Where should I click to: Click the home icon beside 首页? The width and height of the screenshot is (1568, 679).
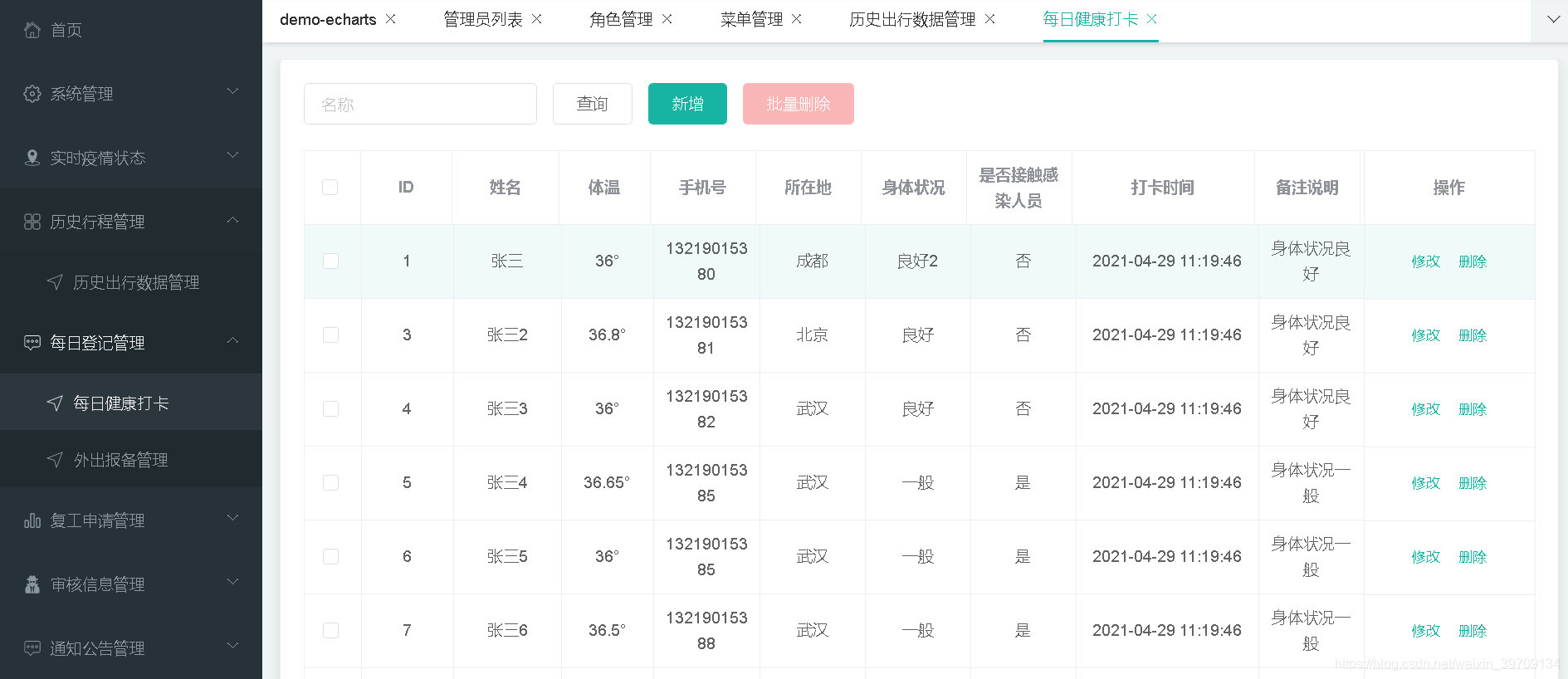click(32, 30)
